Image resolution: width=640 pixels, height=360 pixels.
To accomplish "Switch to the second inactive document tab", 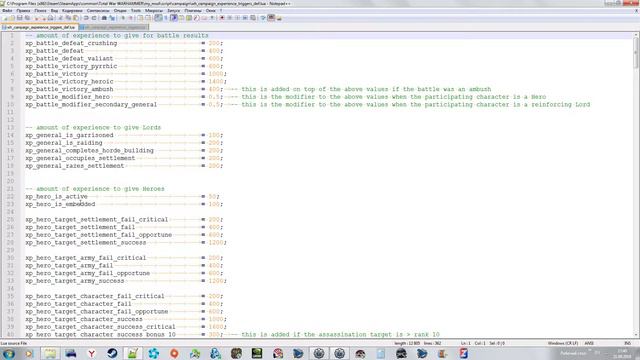I will pyautogui.click(x=113, y=27).
